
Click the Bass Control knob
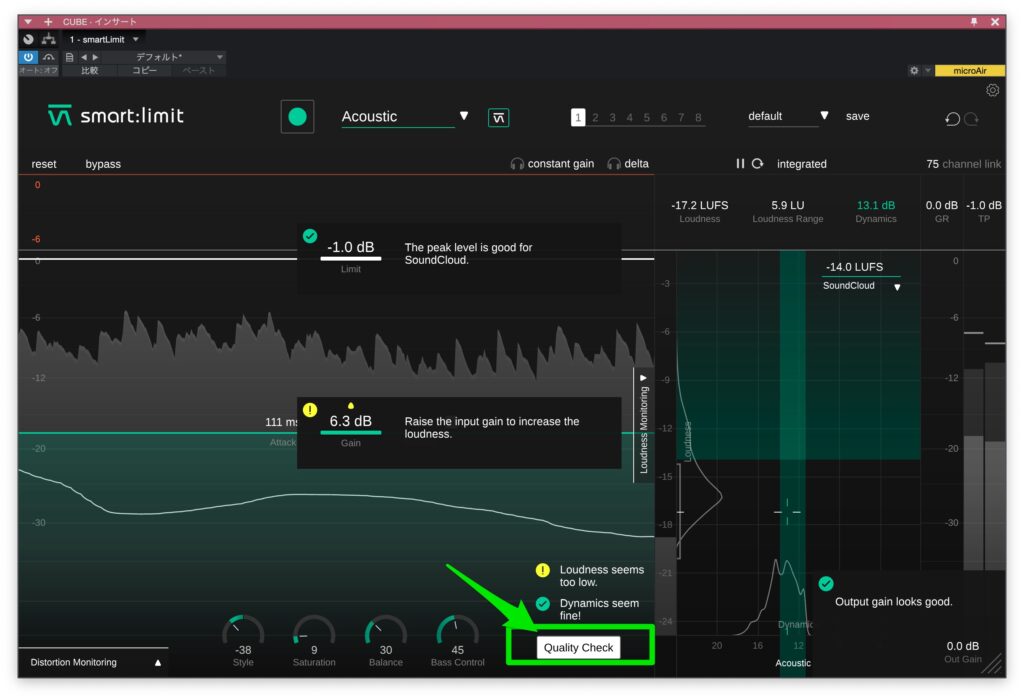(x=457, y=632)
